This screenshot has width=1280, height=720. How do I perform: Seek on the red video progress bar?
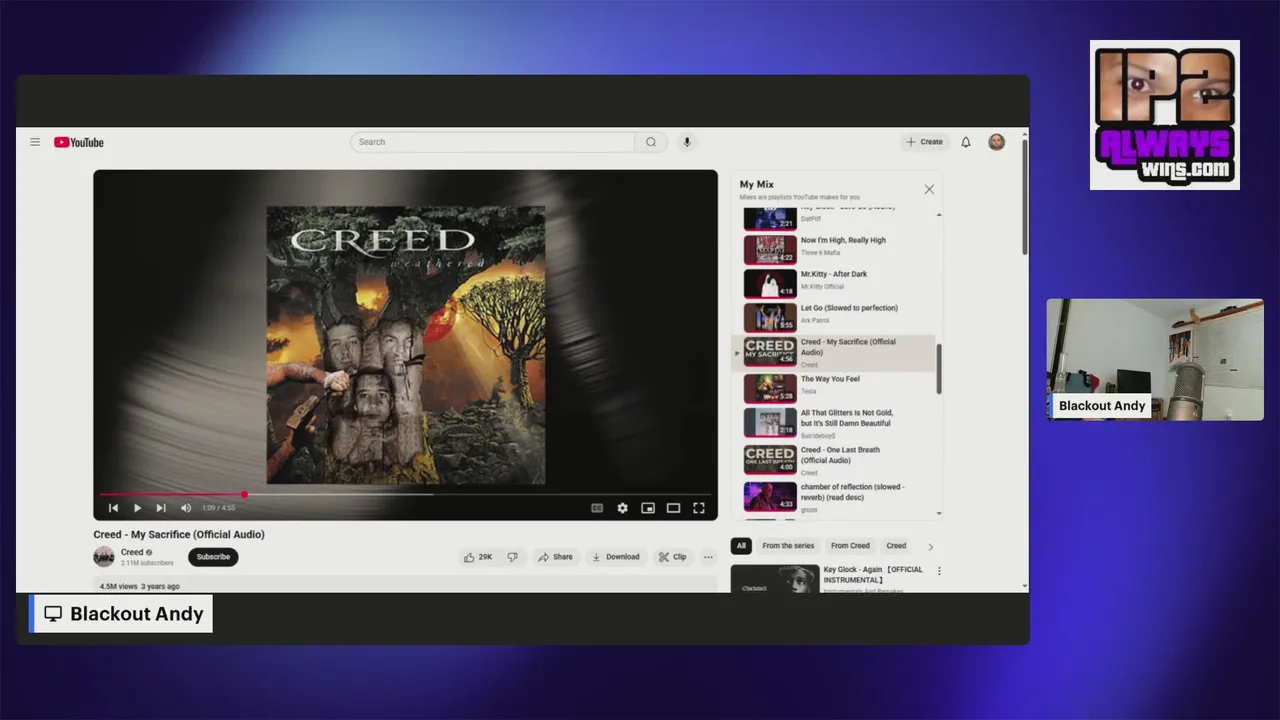405,494
